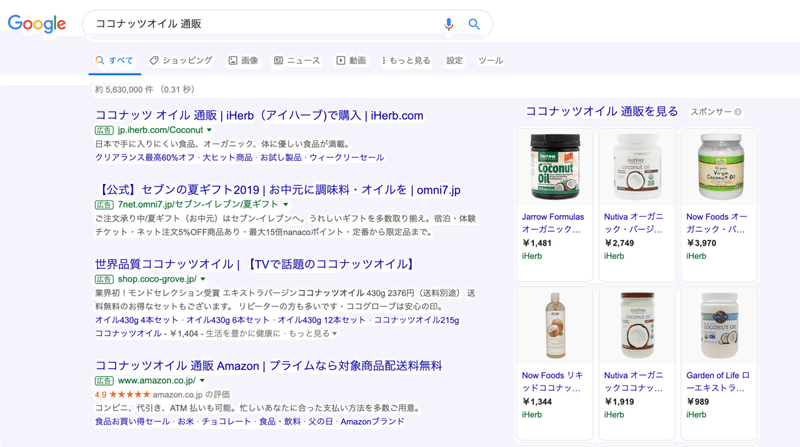Open チョコレート sitelink
The height and width of the screenshot is (447, 800).
tap(226, 421)
